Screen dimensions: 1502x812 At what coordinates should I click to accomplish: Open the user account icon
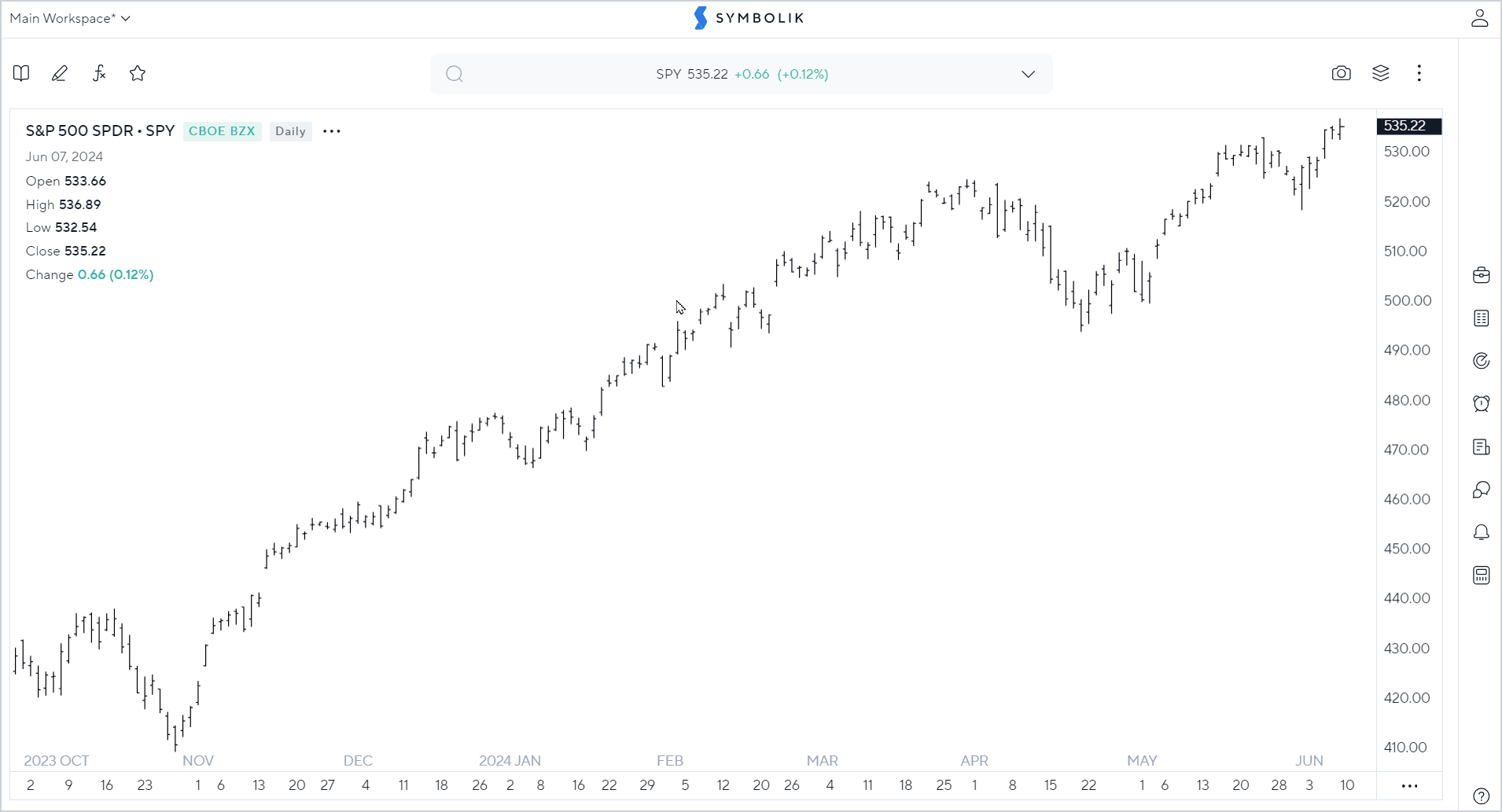pyautogui.click(x=1480, y=18)
